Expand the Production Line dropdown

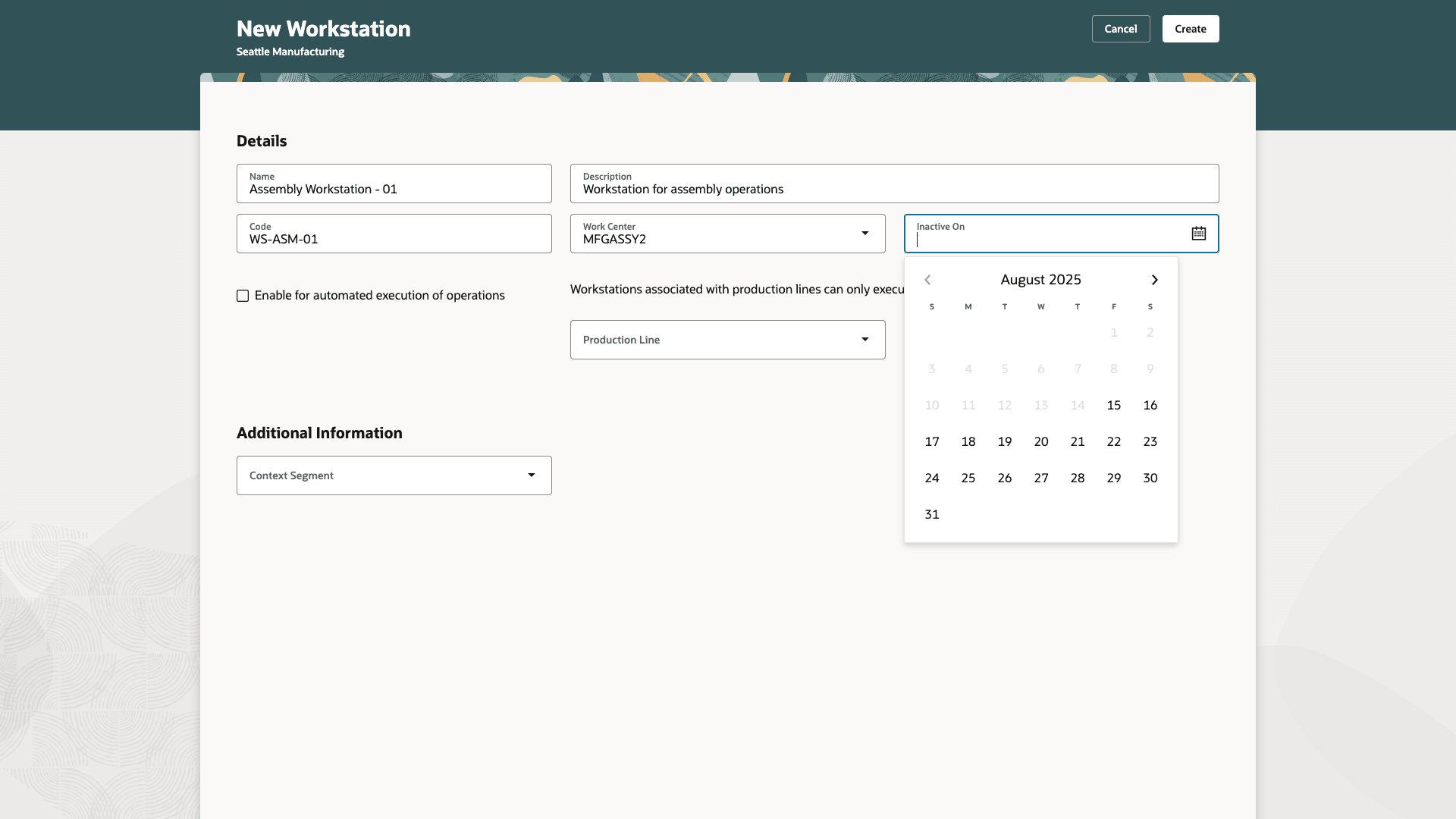click(x=865, y=340)
